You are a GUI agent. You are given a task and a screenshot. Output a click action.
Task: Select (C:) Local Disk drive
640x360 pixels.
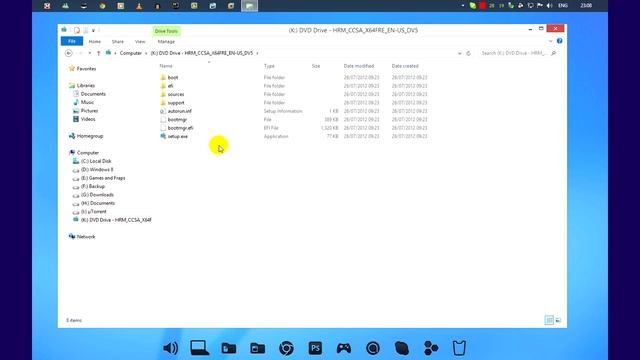coord(92,161)
